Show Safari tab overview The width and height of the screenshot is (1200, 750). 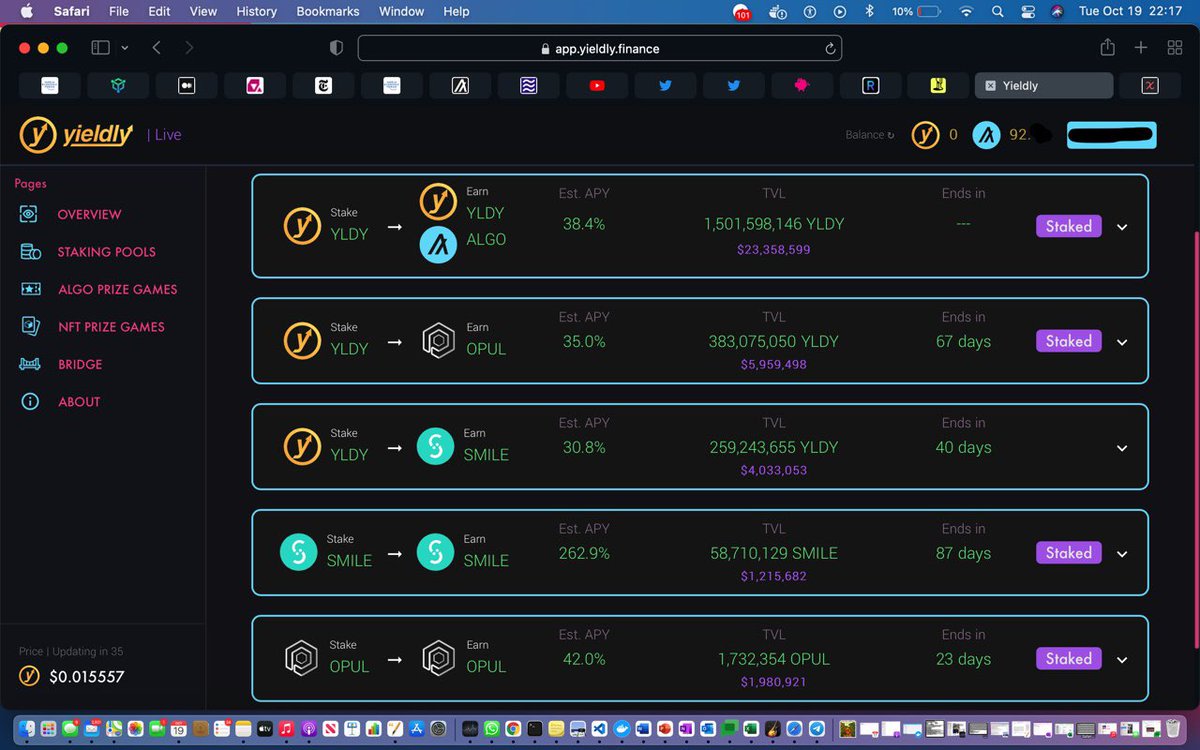click(x=1175, y=48)
